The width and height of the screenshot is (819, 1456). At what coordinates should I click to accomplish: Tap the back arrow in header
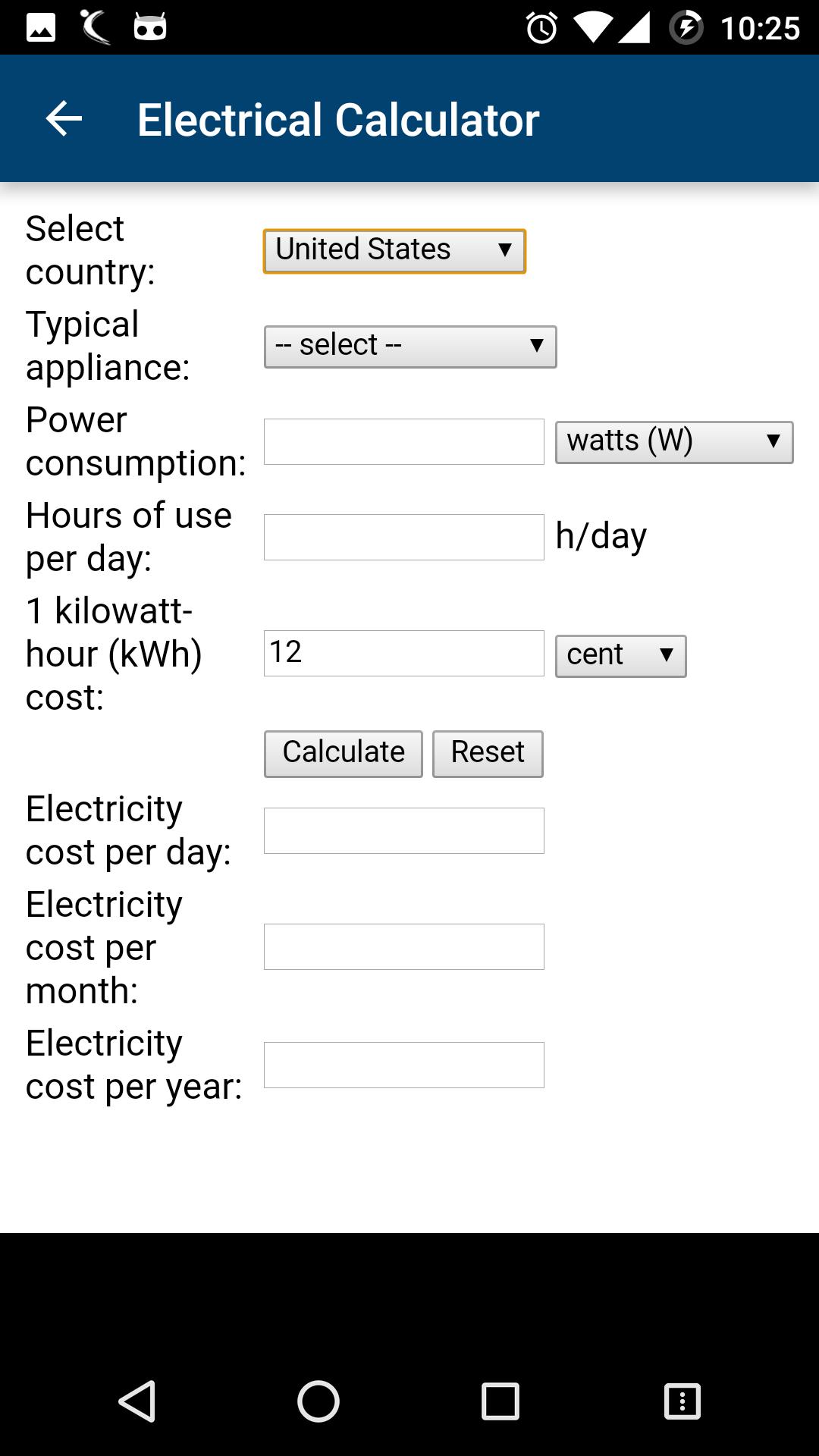click(64, 119)
